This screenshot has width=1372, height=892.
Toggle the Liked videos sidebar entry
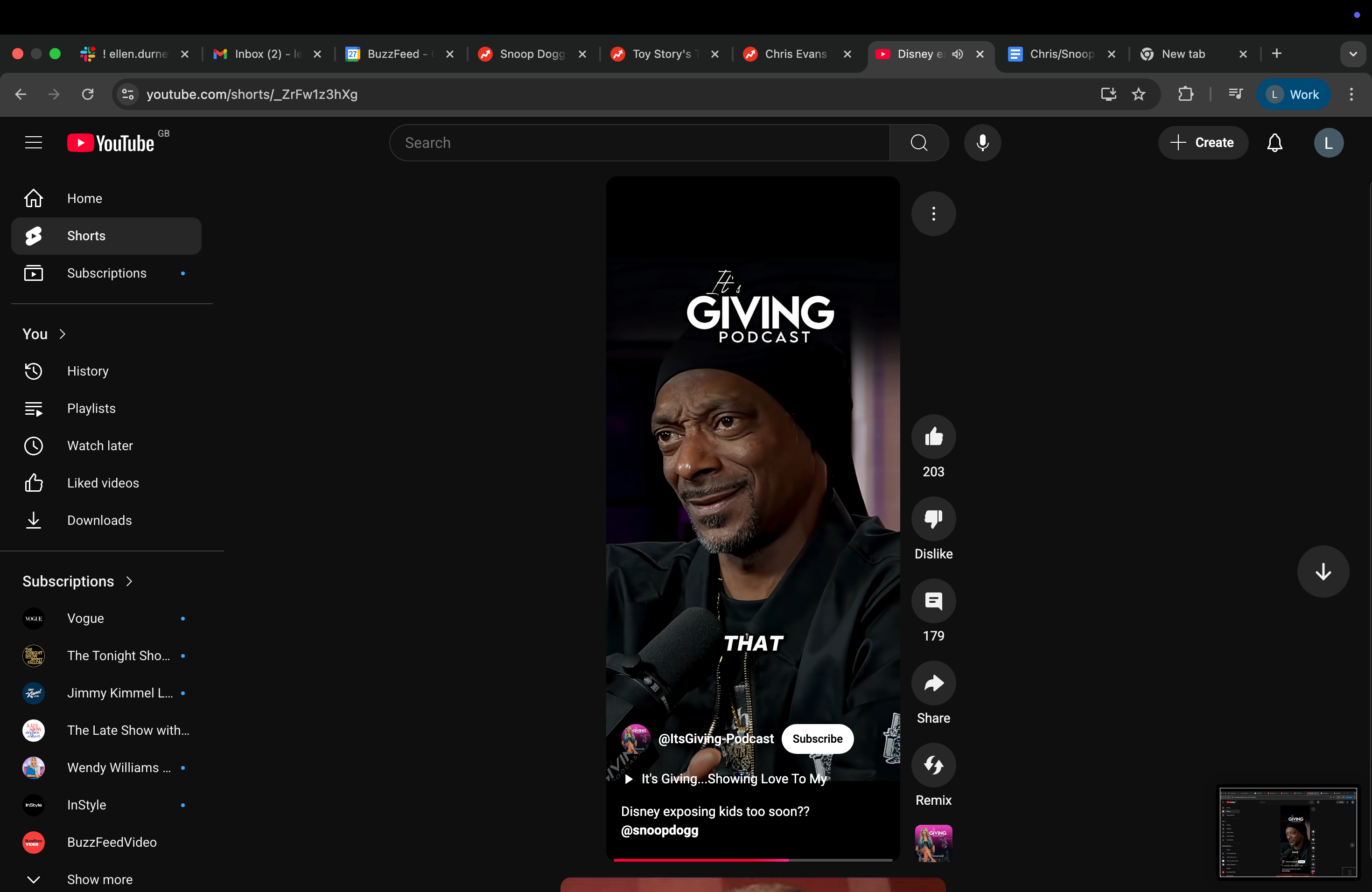tap(103, 483)
